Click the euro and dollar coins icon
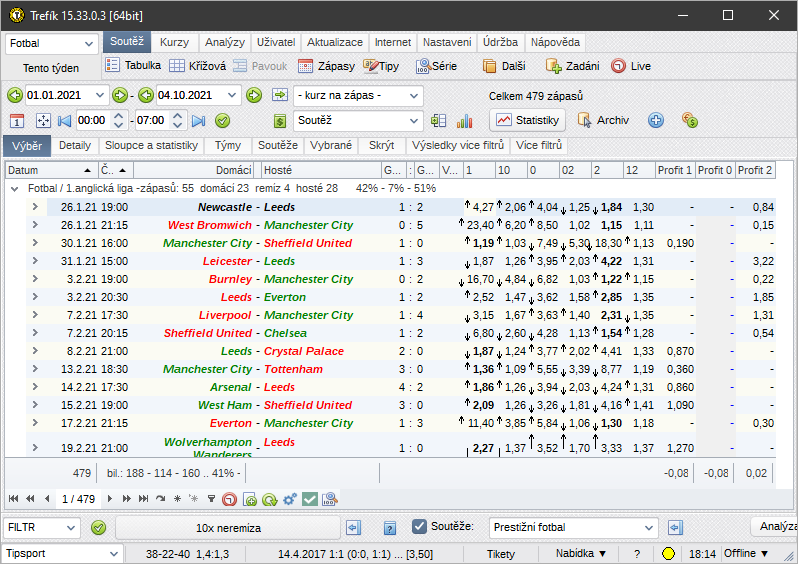The image size is (798, 564). point(690,120)
